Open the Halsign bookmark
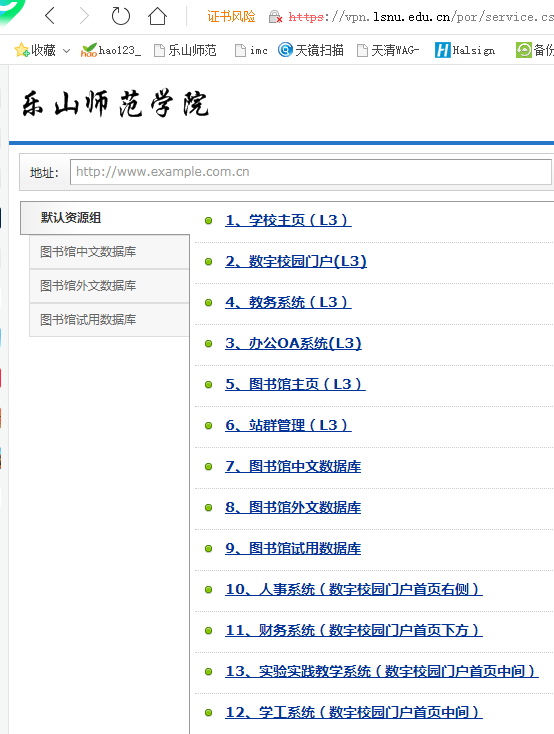 (465, 50)
